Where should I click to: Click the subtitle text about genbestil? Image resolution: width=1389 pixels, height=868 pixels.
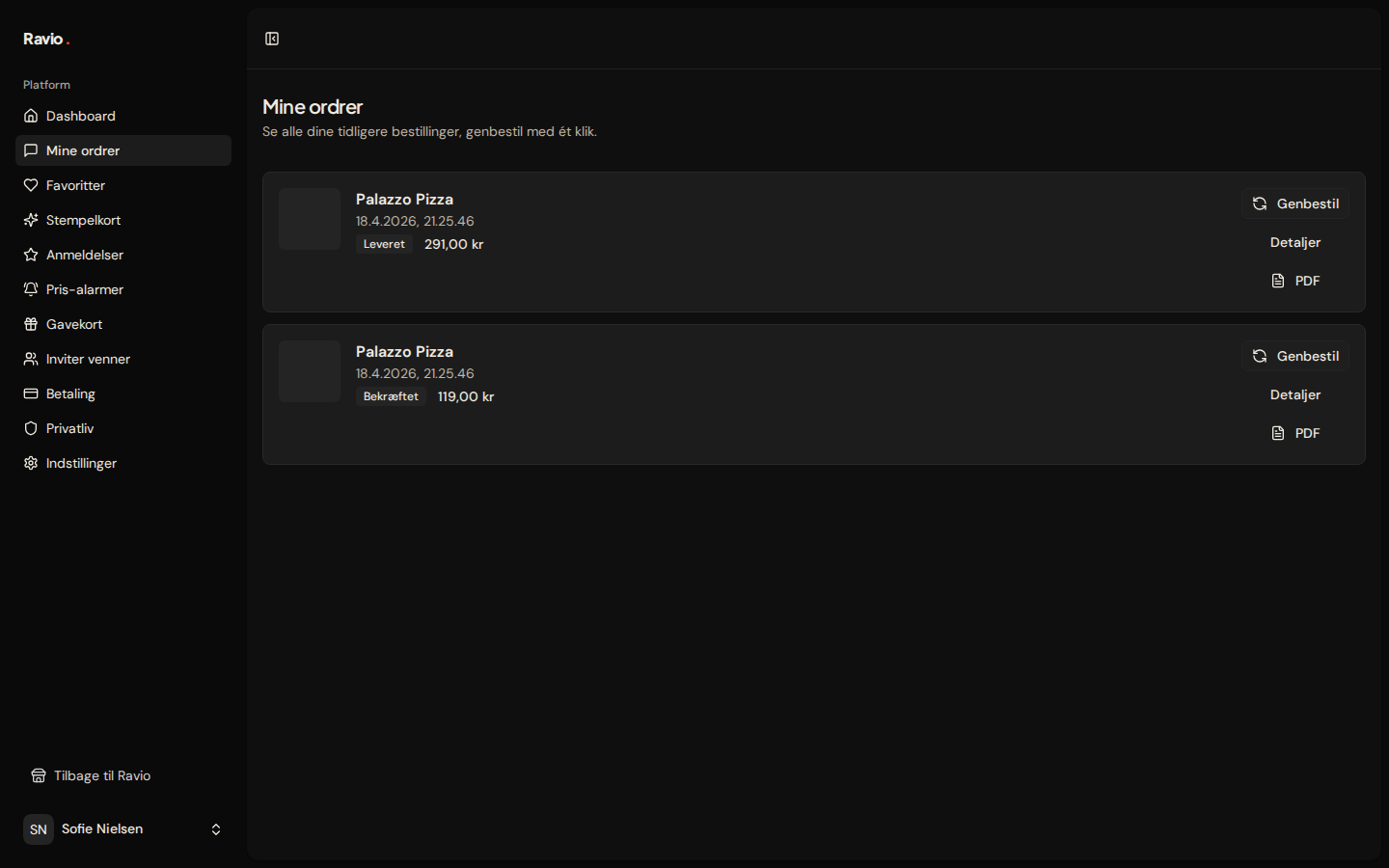click(429, 131)
